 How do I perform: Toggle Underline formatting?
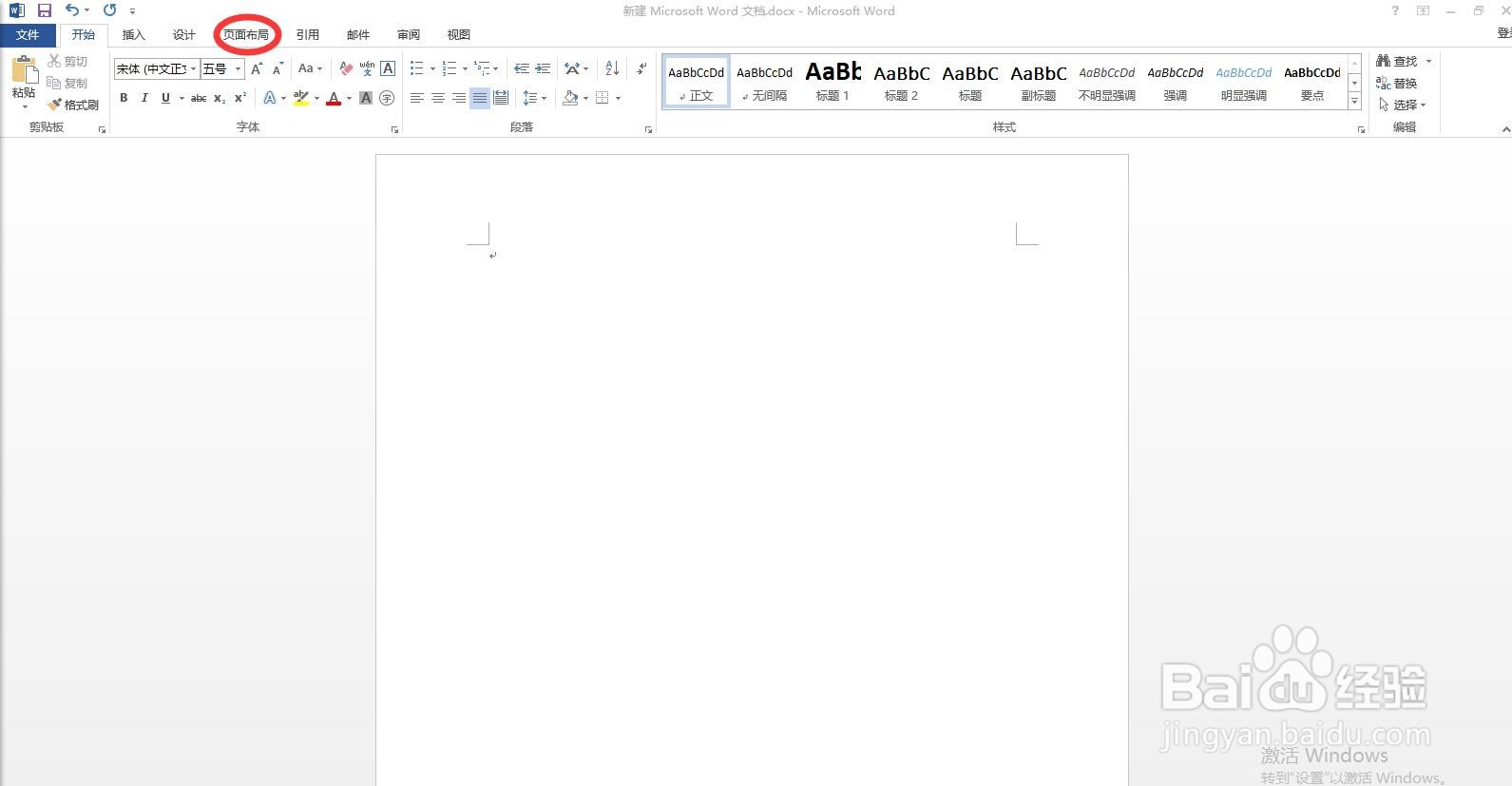point(165,98)
